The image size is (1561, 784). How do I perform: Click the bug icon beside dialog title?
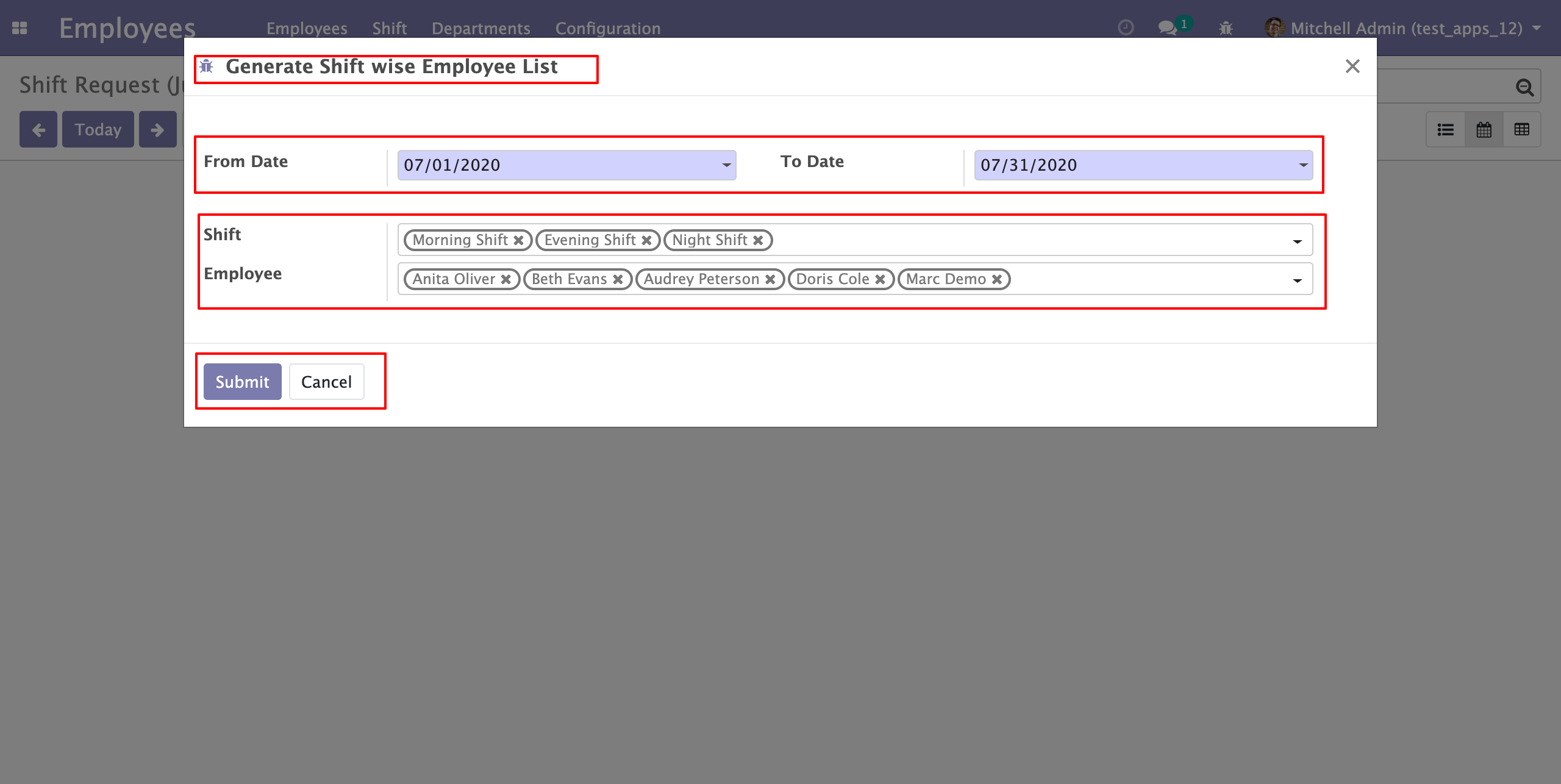[x=207, y=66]
